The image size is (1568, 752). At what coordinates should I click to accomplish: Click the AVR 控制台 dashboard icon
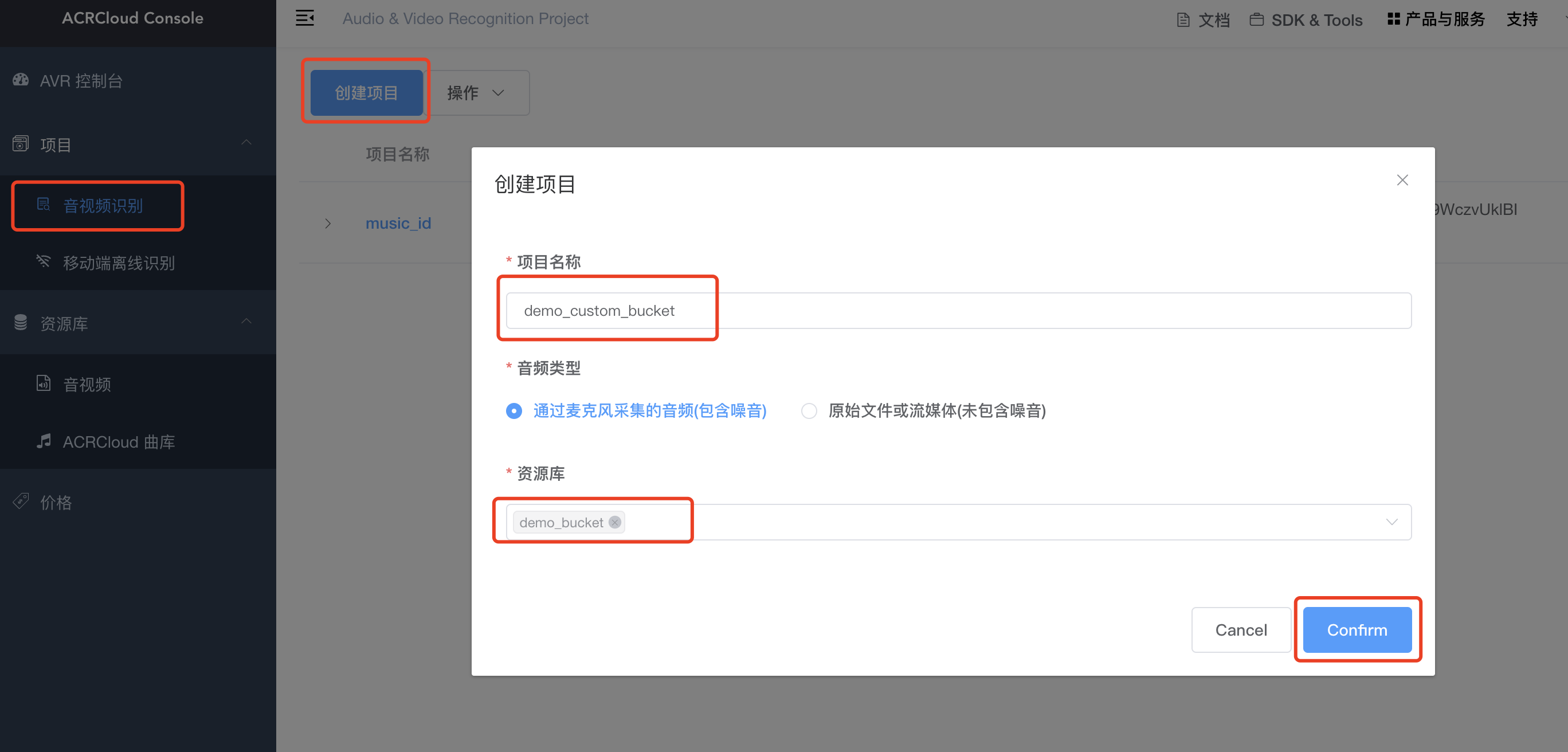[x=21, y=80]
